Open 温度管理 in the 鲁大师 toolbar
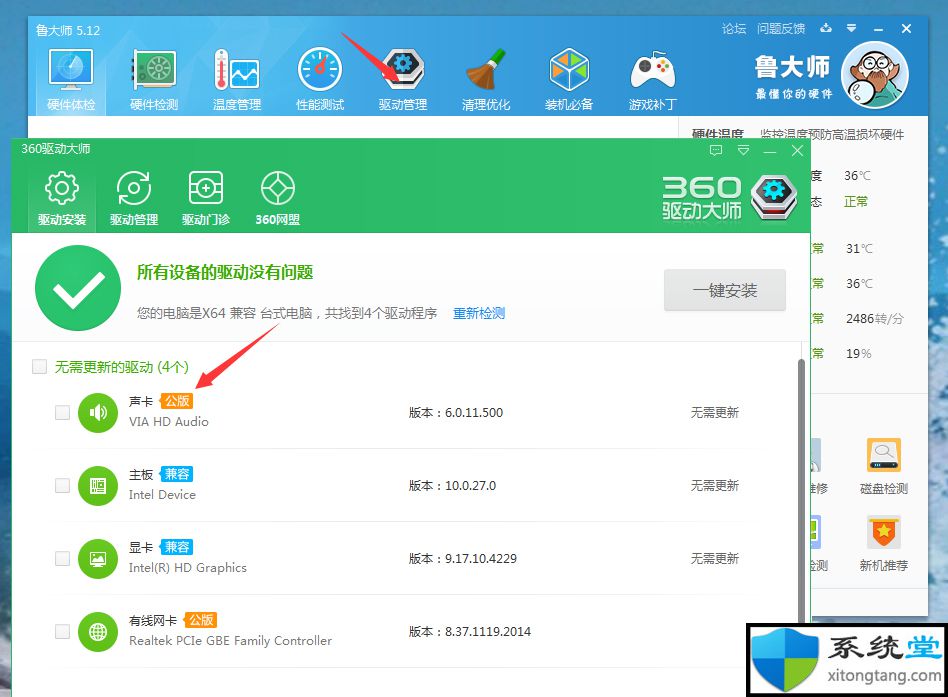This screenshot has height=697, width=948. point(237,80)
